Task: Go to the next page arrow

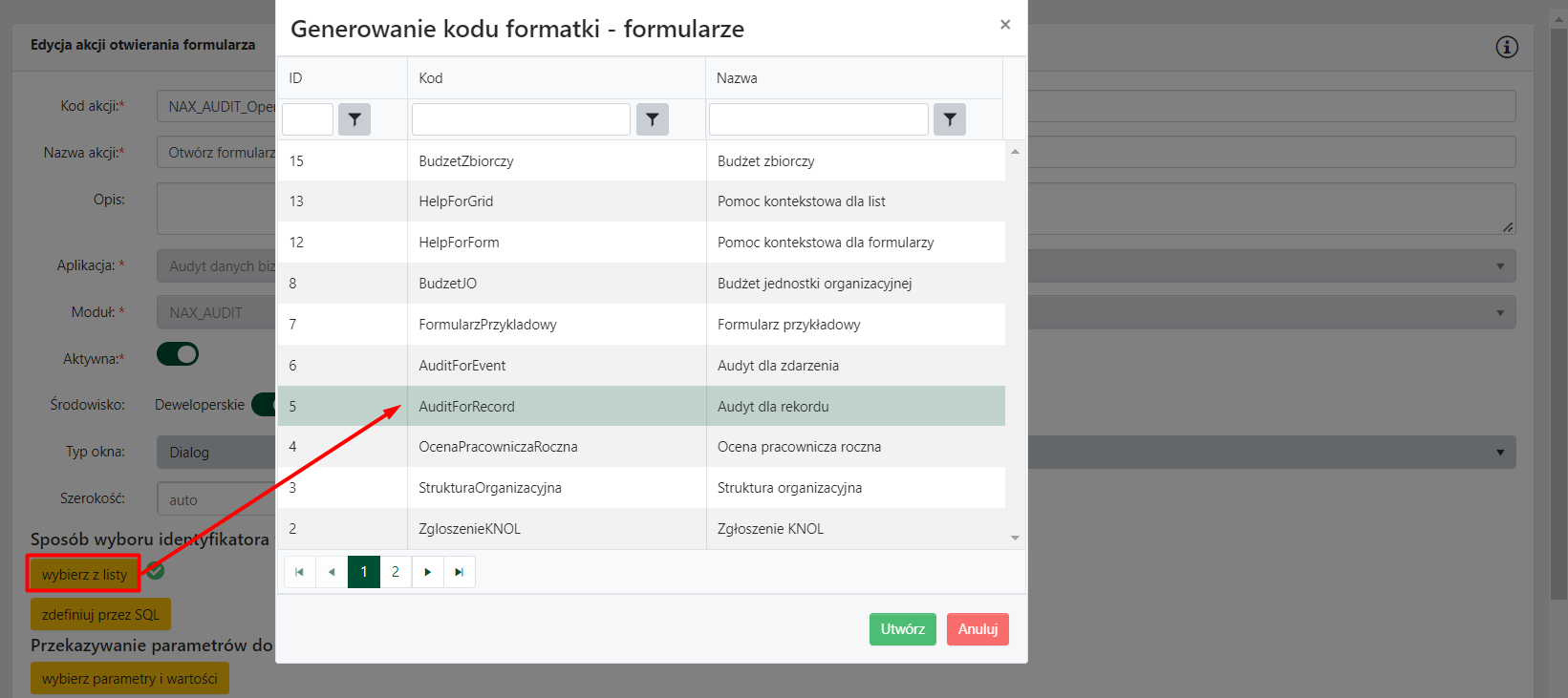Action: tap(427, 572)
